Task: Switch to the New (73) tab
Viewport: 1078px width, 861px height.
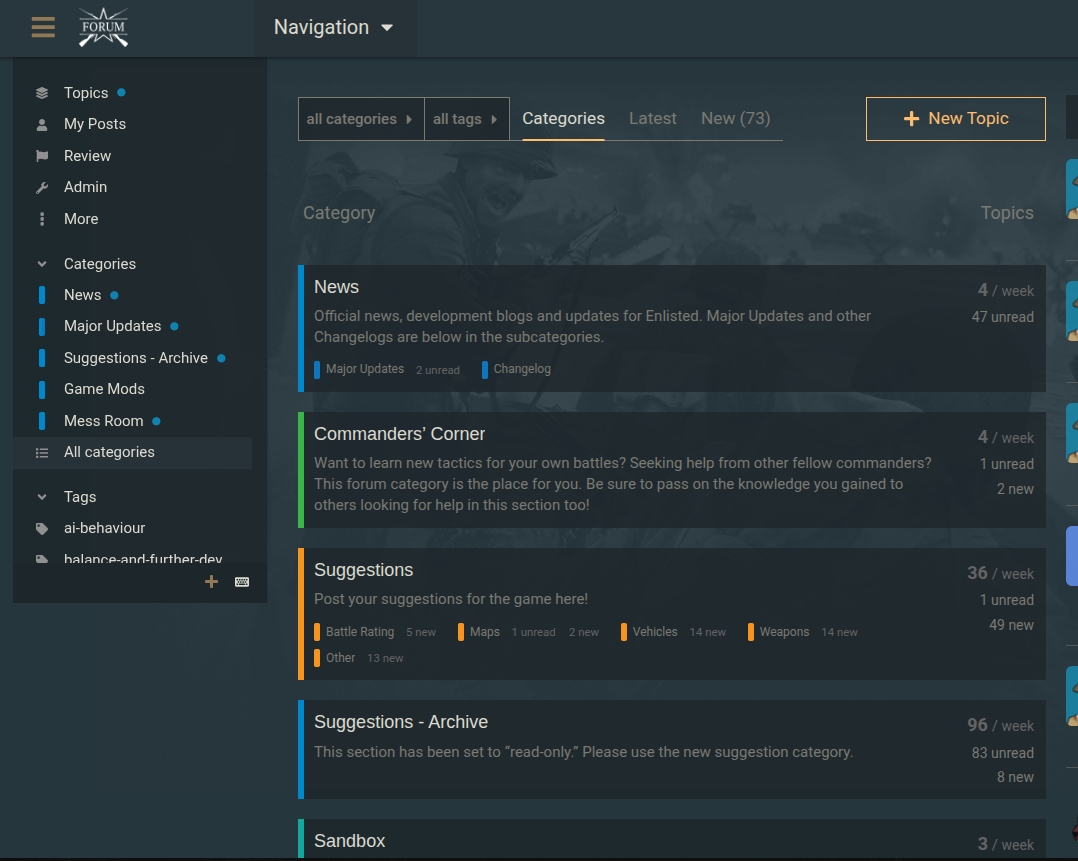Action: click(x=735, y=118)
